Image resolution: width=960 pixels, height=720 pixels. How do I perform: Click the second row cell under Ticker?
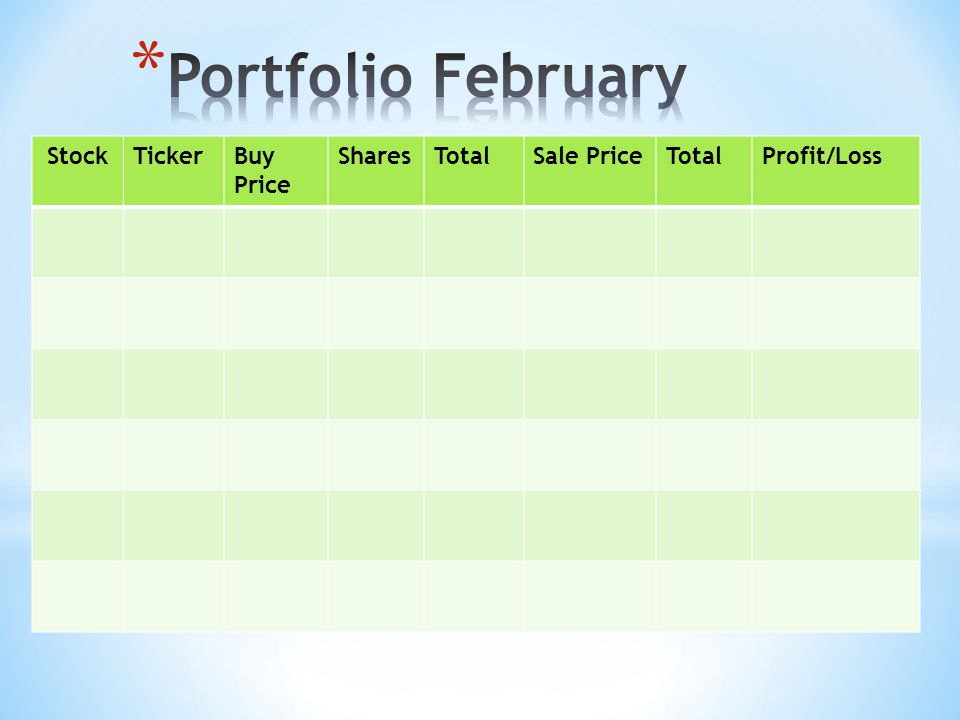[173, 313]
